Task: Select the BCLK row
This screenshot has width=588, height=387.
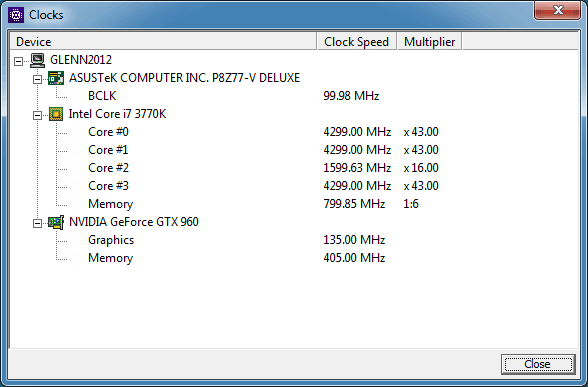Action: coord(102,96)
